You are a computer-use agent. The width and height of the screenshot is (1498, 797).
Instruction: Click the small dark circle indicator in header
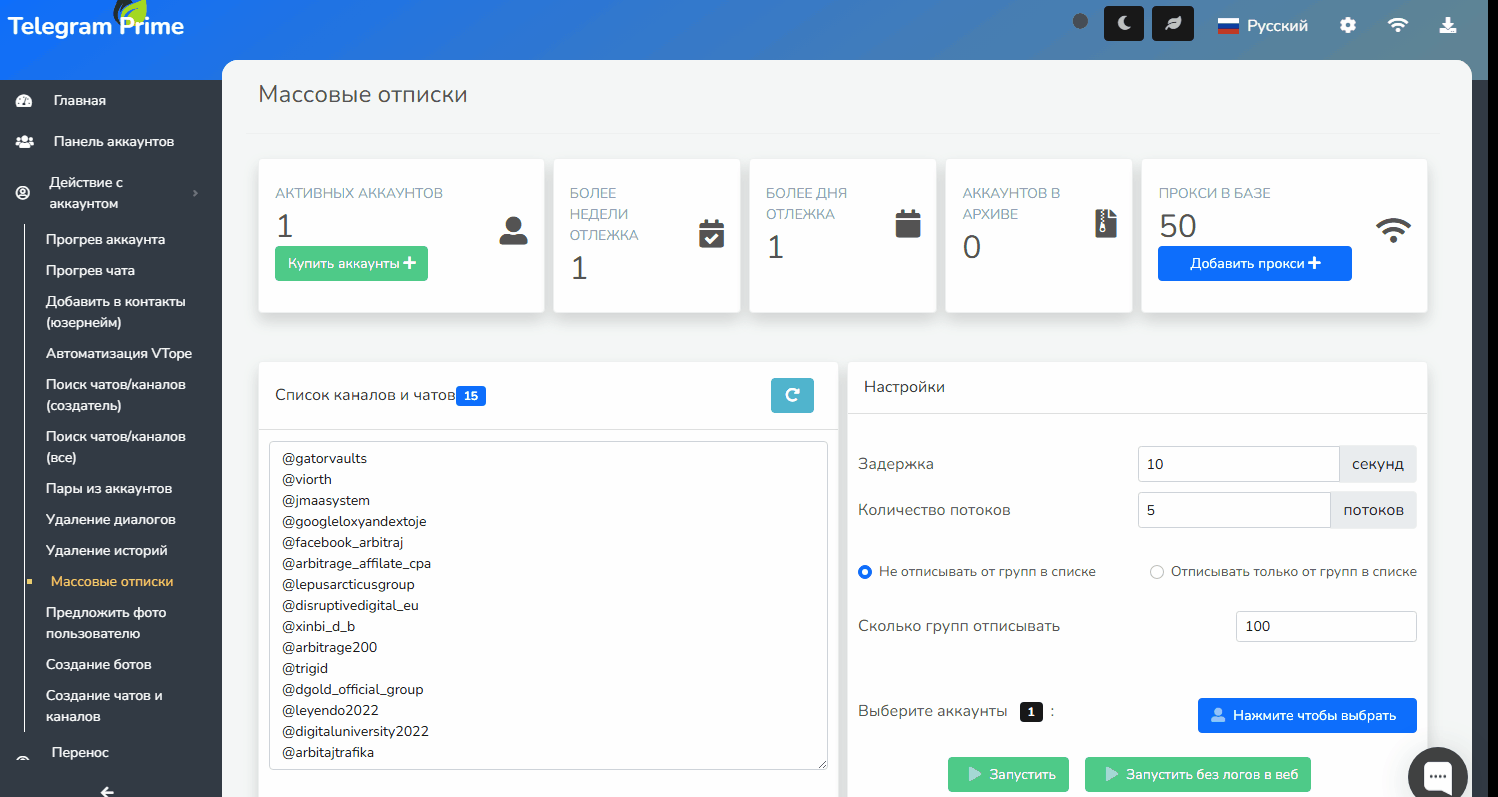[x=1080, y=21]
